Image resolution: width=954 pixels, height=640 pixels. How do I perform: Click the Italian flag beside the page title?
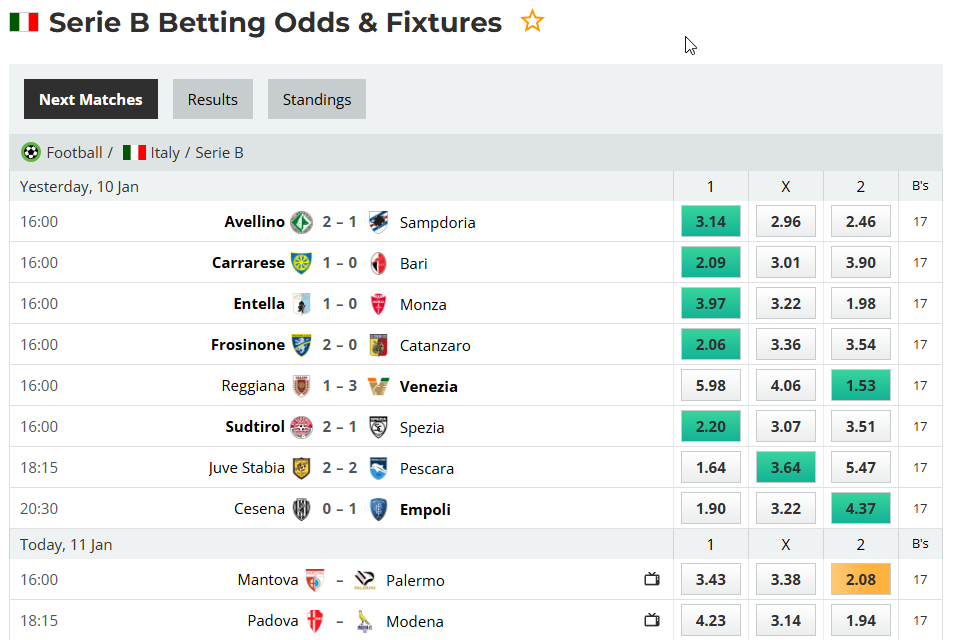point(22,21)
